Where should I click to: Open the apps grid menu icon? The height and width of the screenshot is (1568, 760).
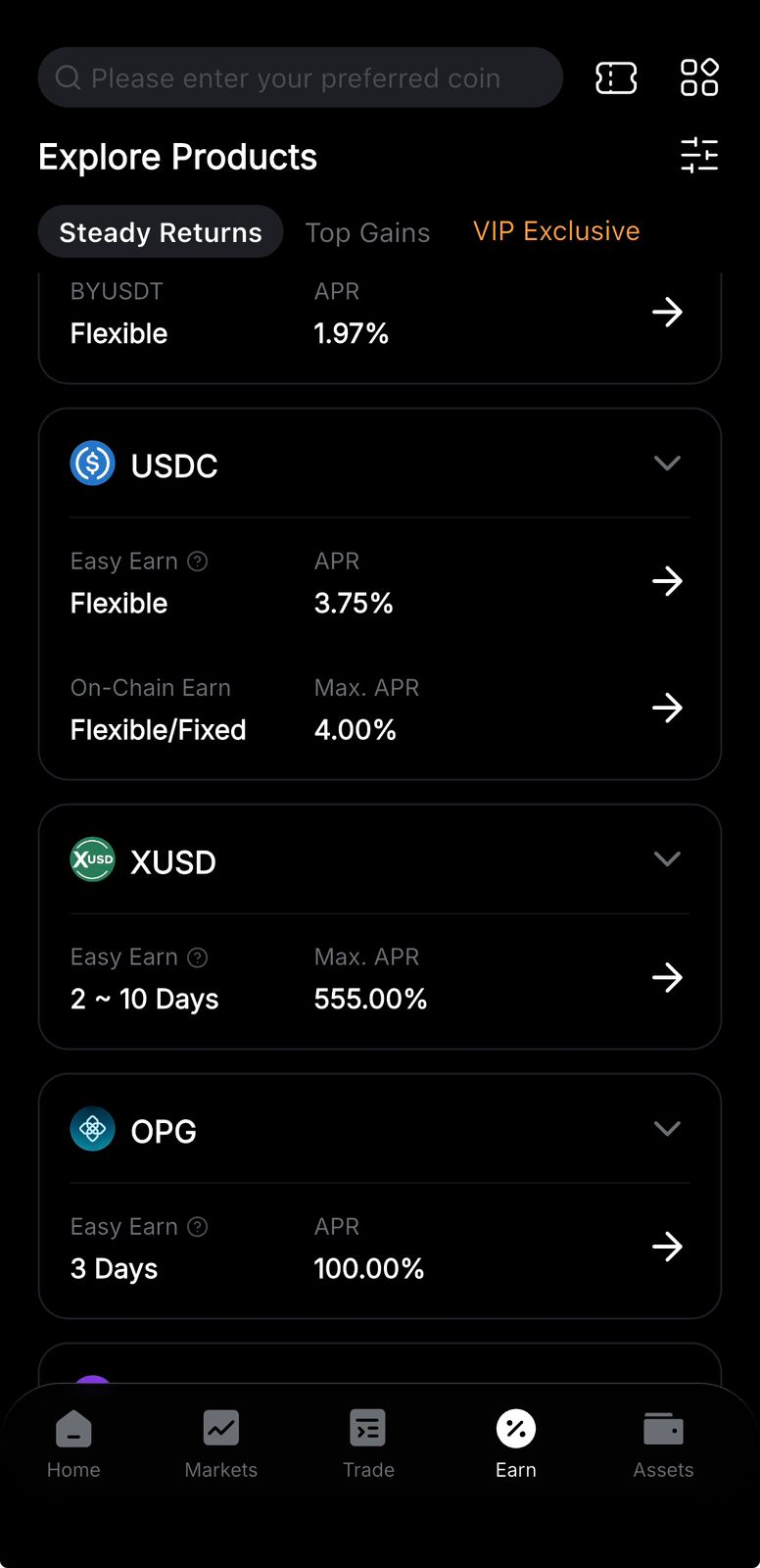tap(699, 77)
